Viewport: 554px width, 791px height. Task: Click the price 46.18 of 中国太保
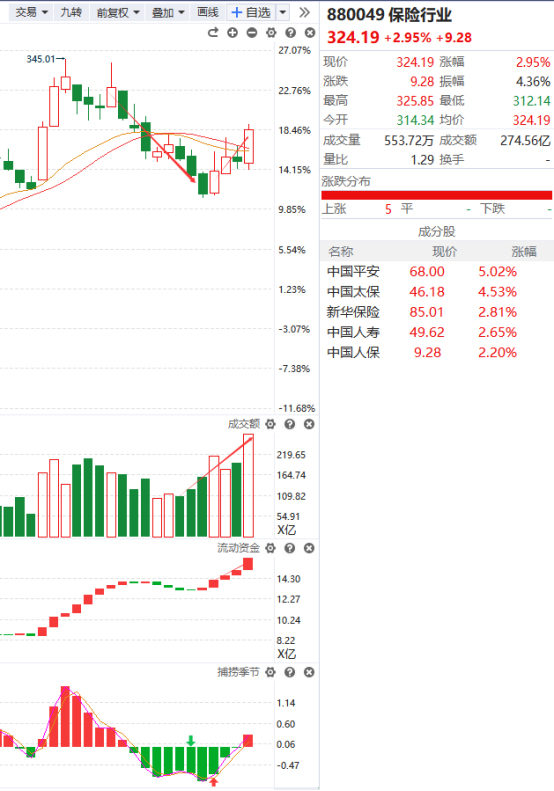427,292
